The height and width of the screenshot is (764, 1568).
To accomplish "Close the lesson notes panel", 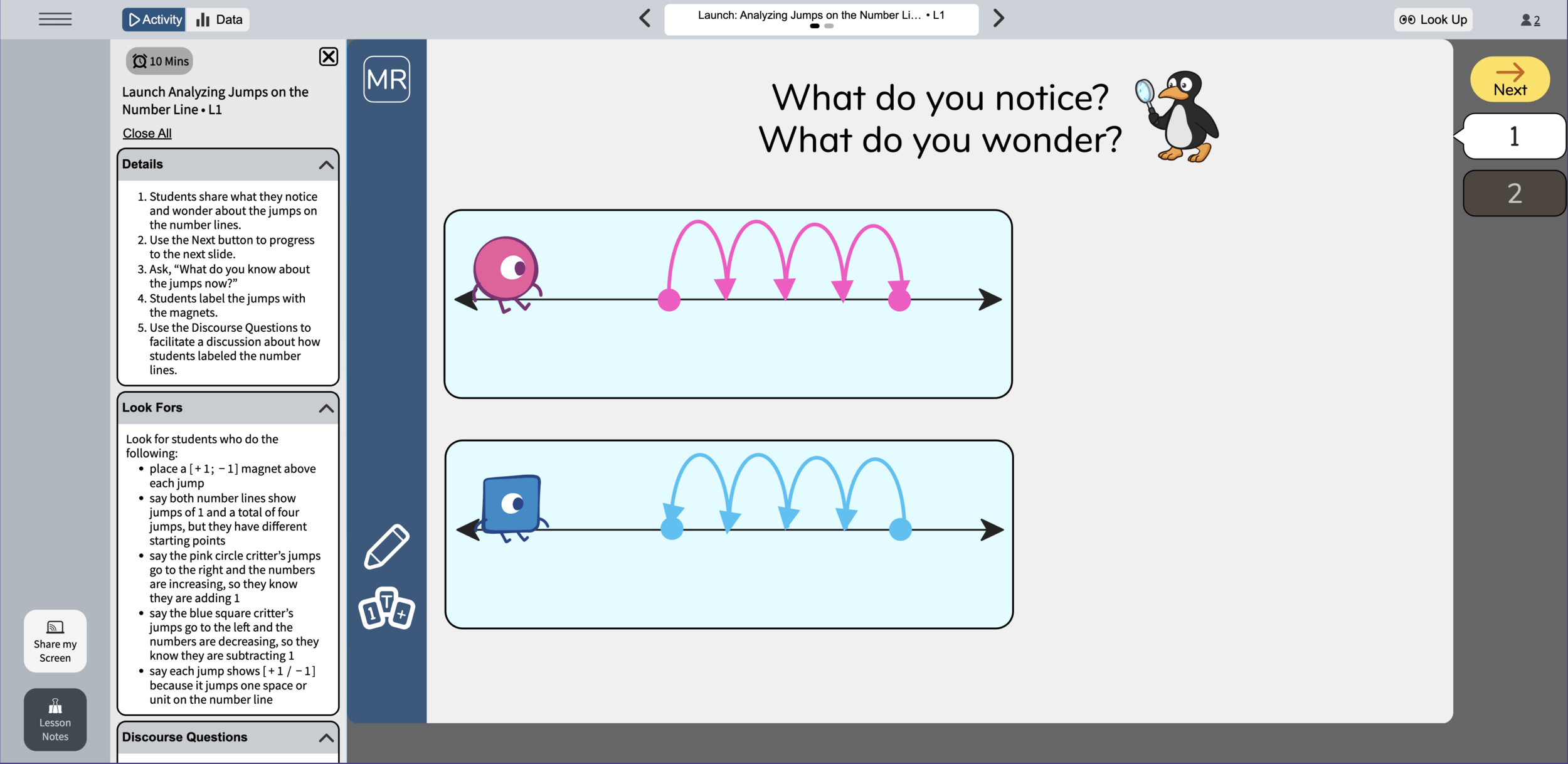I will click(328, 57).
